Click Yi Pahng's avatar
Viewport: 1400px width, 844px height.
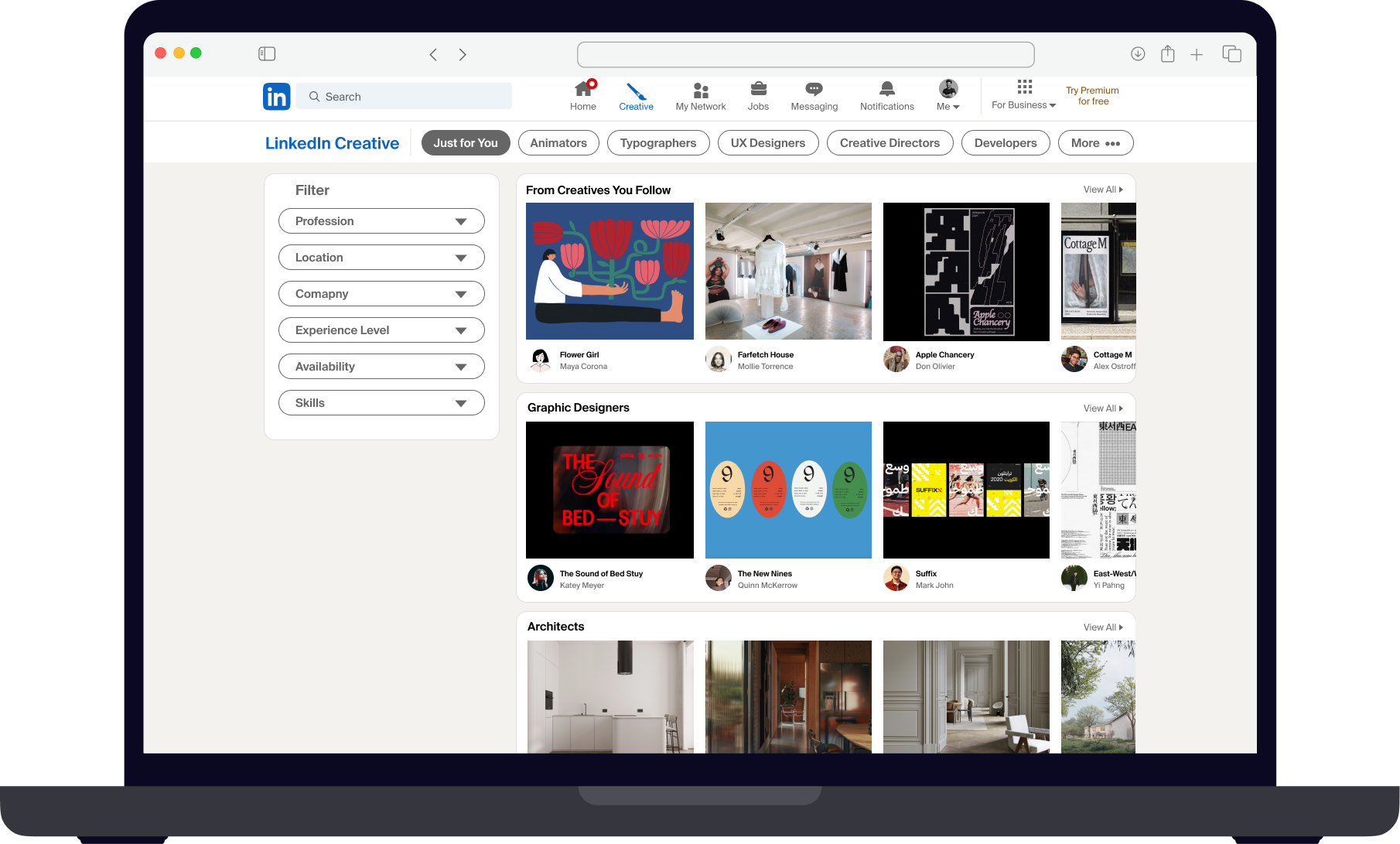point(1074,578)
